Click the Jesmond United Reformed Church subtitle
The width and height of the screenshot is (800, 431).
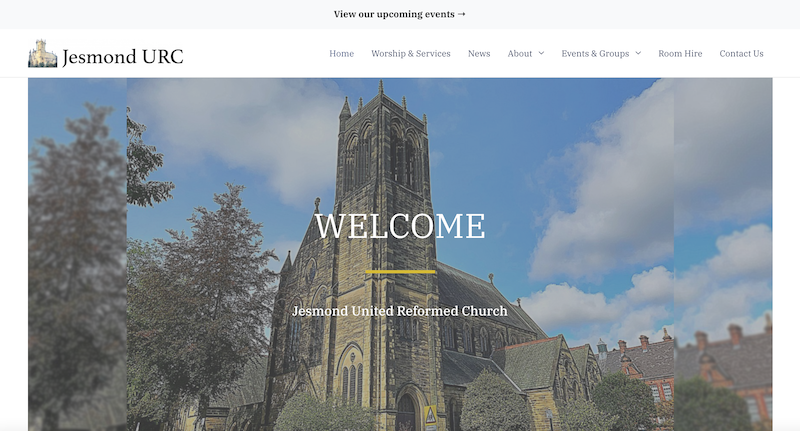pyautogui.click(x=400, y=311)
